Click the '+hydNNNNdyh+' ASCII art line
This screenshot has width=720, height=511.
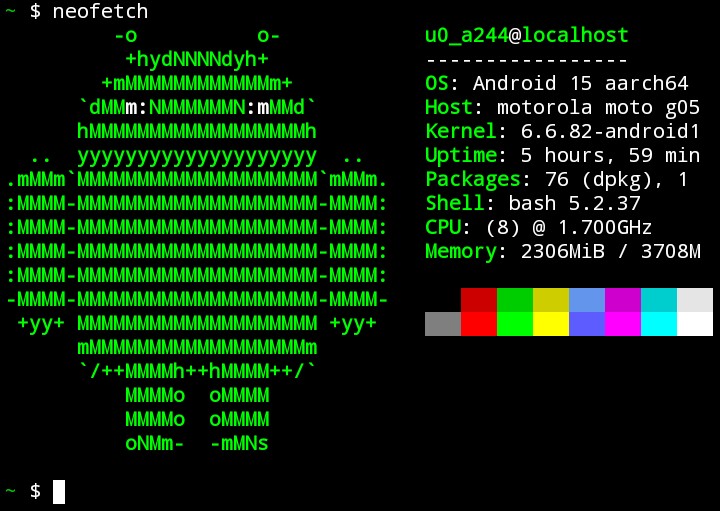197,60
